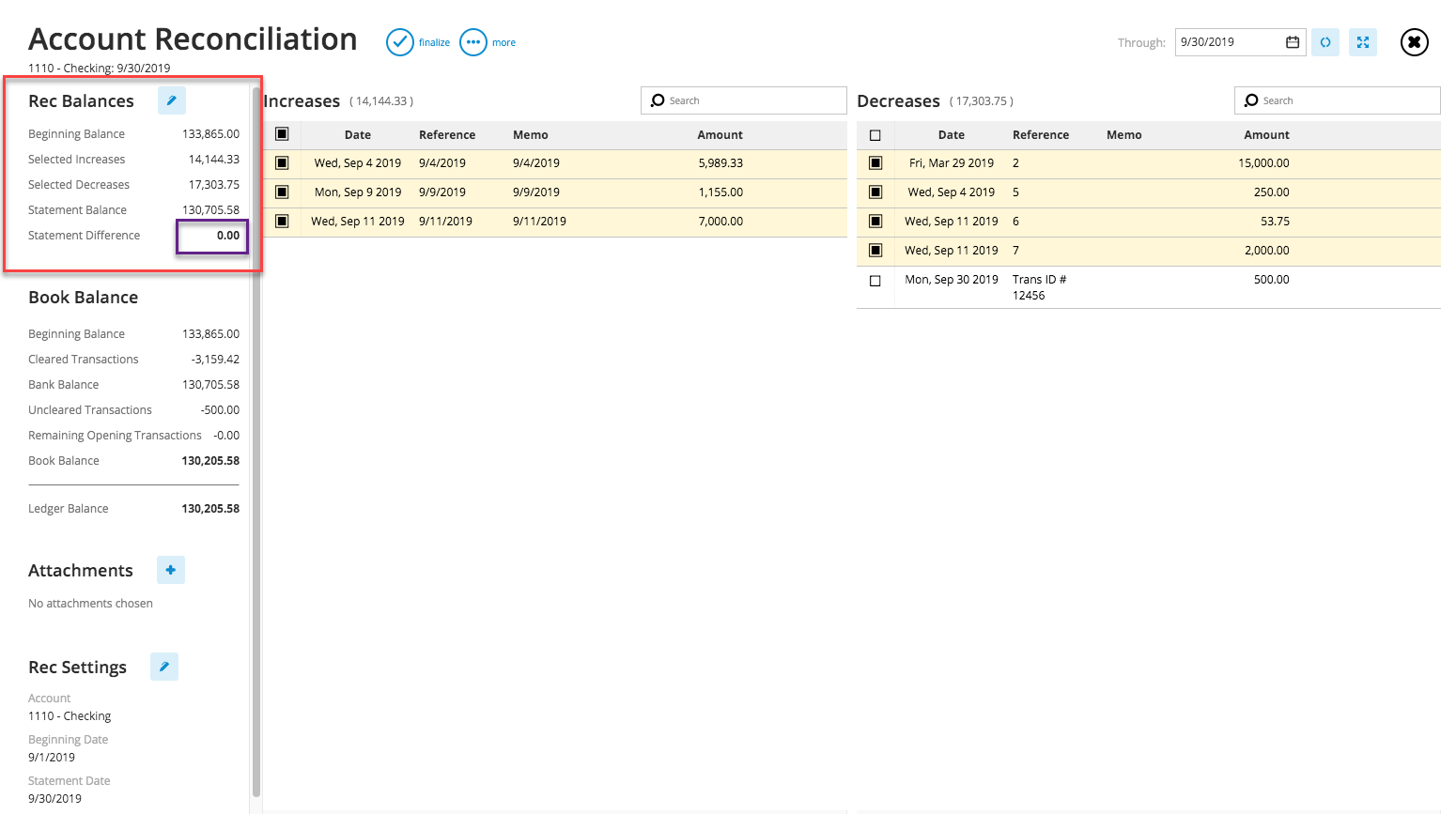The width and height of the screenshot is (1456, 814).
Task: Edit Rec Settings with the pencil icon
Action: tap(164, 667)
